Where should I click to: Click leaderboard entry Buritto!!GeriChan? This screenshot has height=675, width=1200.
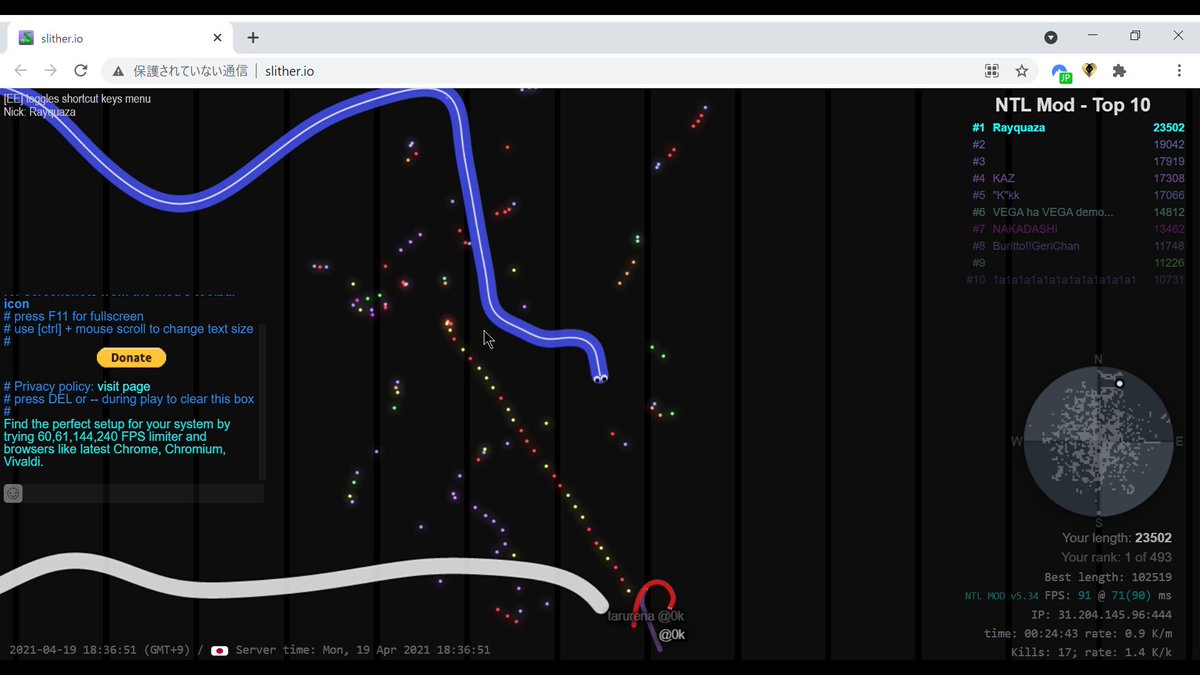click(1078, 246)
